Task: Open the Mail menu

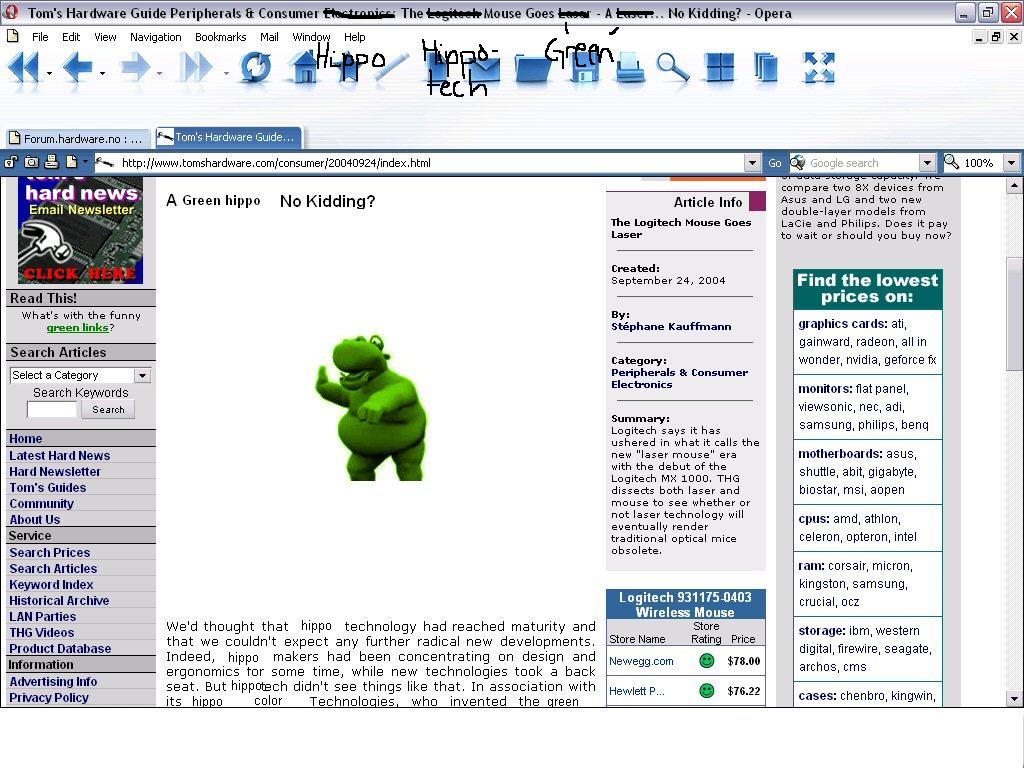Action: tap(269, 37)
